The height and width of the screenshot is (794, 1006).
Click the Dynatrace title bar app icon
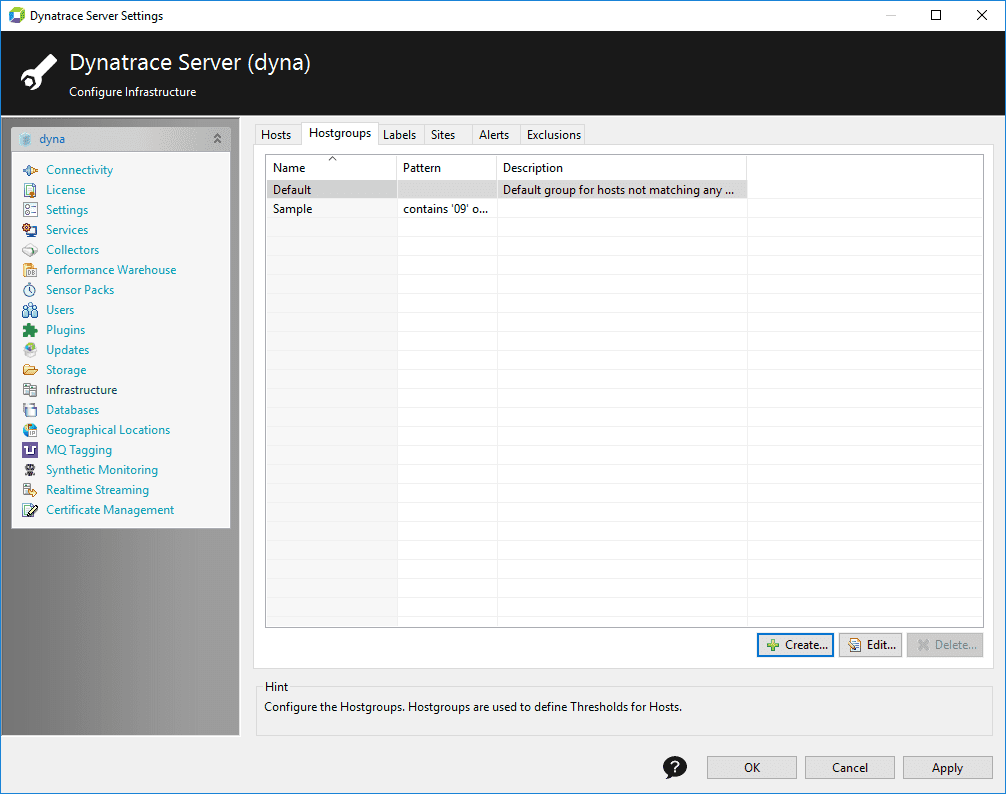(x=17, y=15)
